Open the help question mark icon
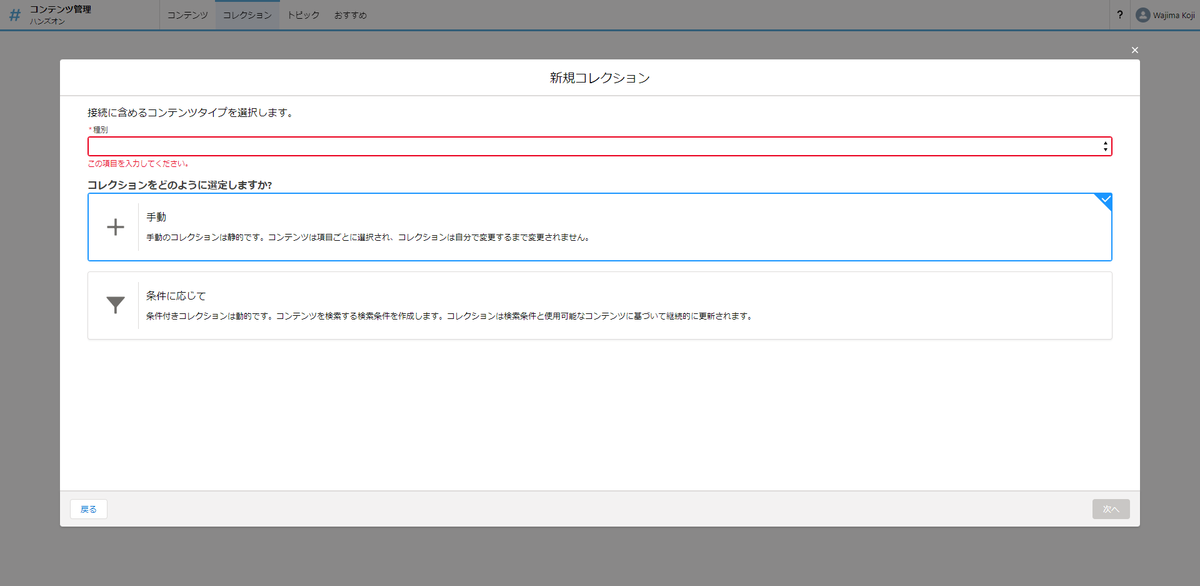The height and width of the screenshot is (586, 1200). point(1119,15)
